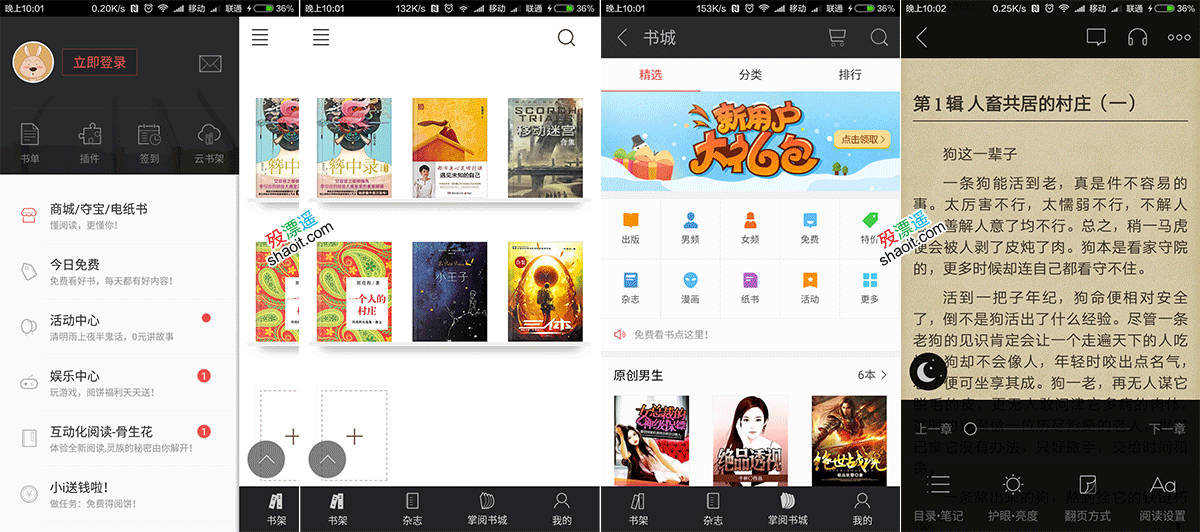
Task: Open the 小王子 book cover
Action: tap(449, 291)
